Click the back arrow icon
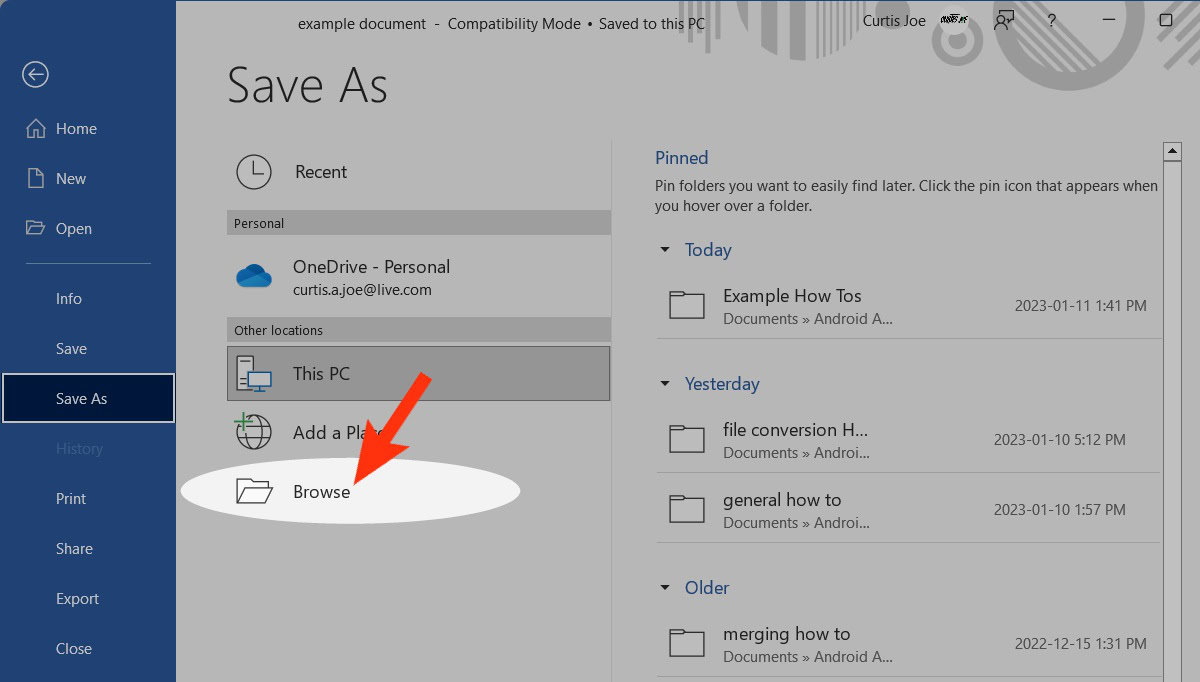The height and width of the screenshot is (682, 1200). click(x=36, y=74)
